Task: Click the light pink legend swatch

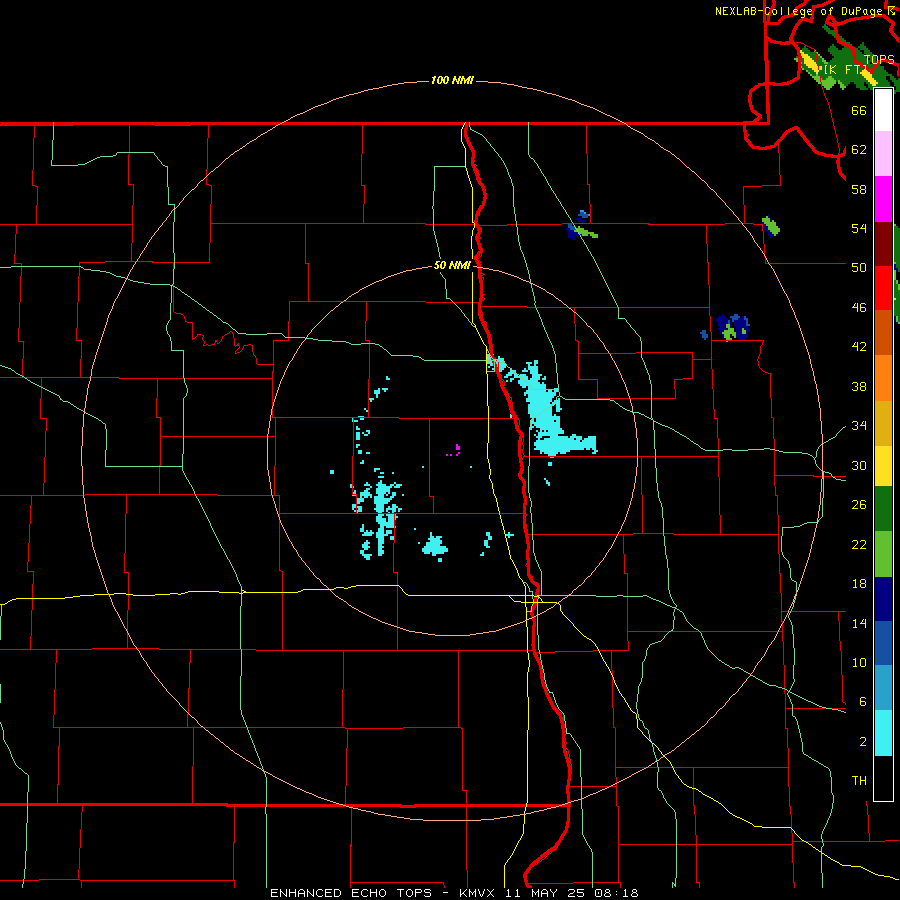Action: pos(883,154)
